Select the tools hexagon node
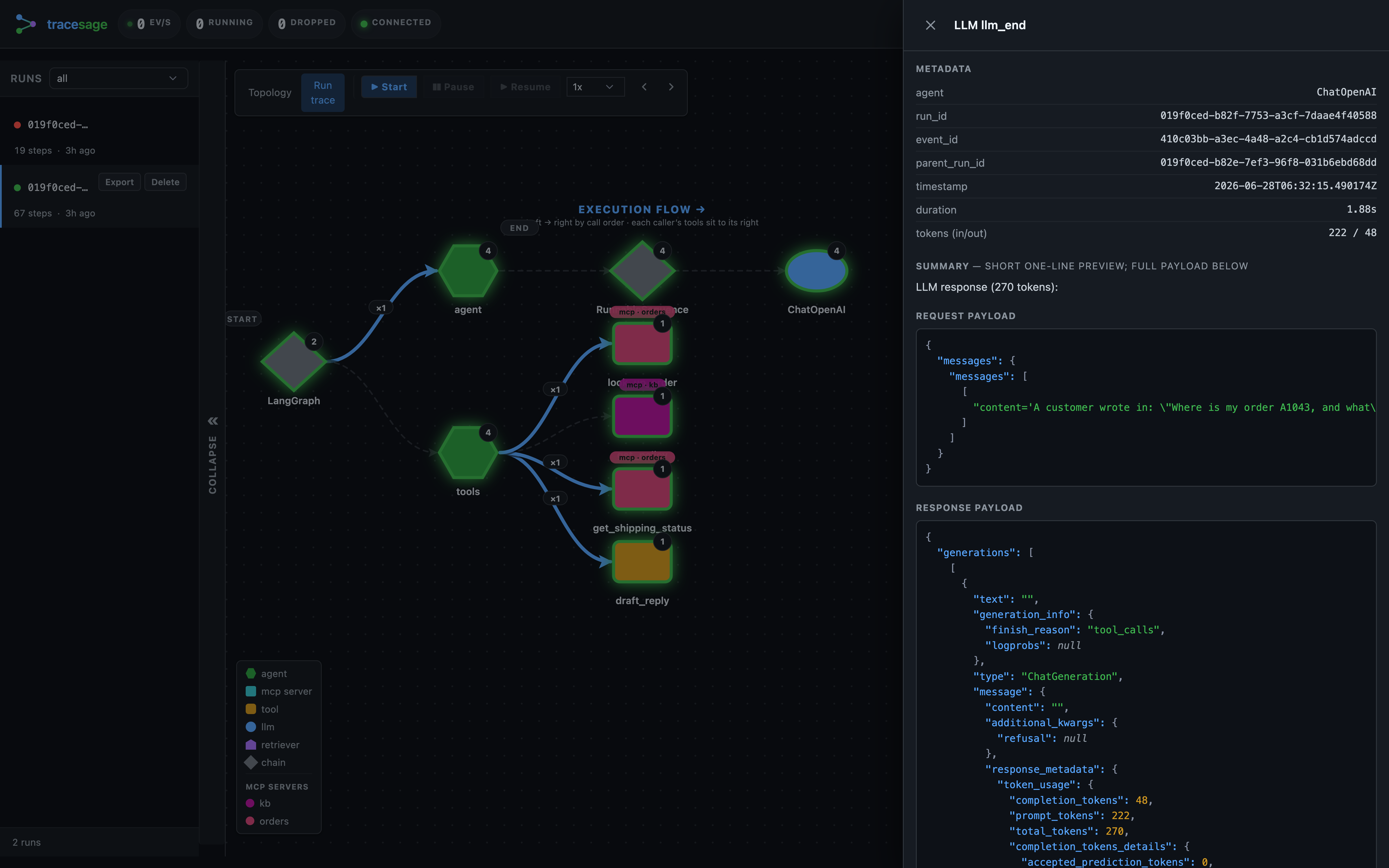1389x868 pixels. coord(468,453)
